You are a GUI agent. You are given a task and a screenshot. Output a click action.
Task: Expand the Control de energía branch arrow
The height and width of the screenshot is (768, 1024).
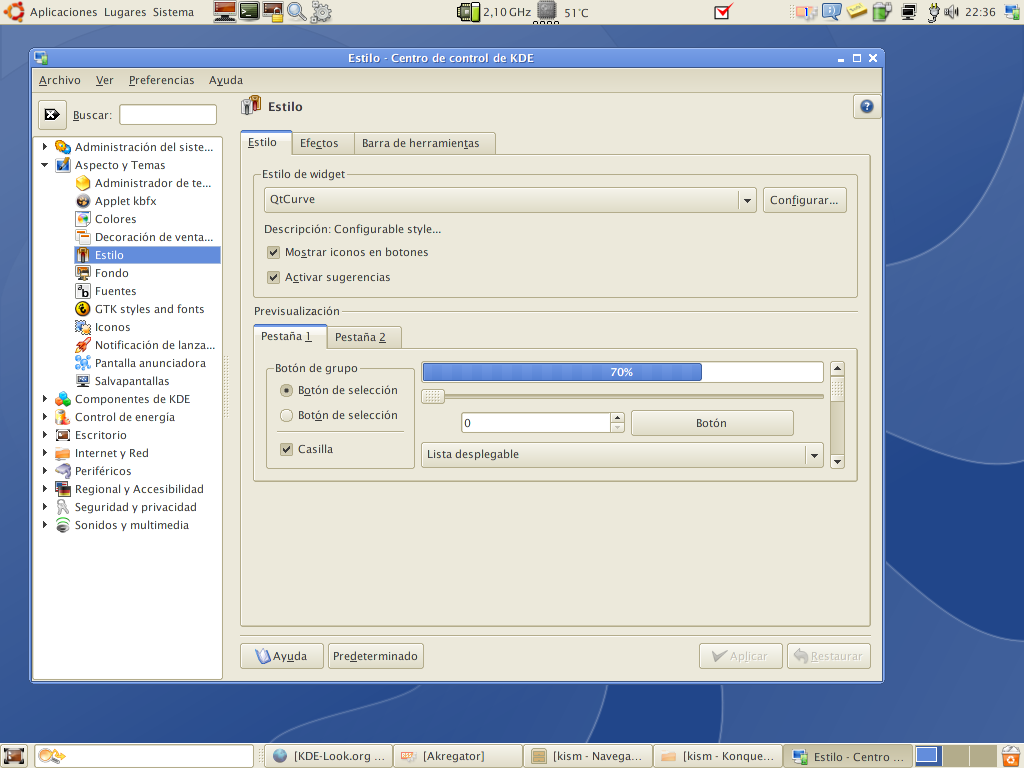pos(44,417)
